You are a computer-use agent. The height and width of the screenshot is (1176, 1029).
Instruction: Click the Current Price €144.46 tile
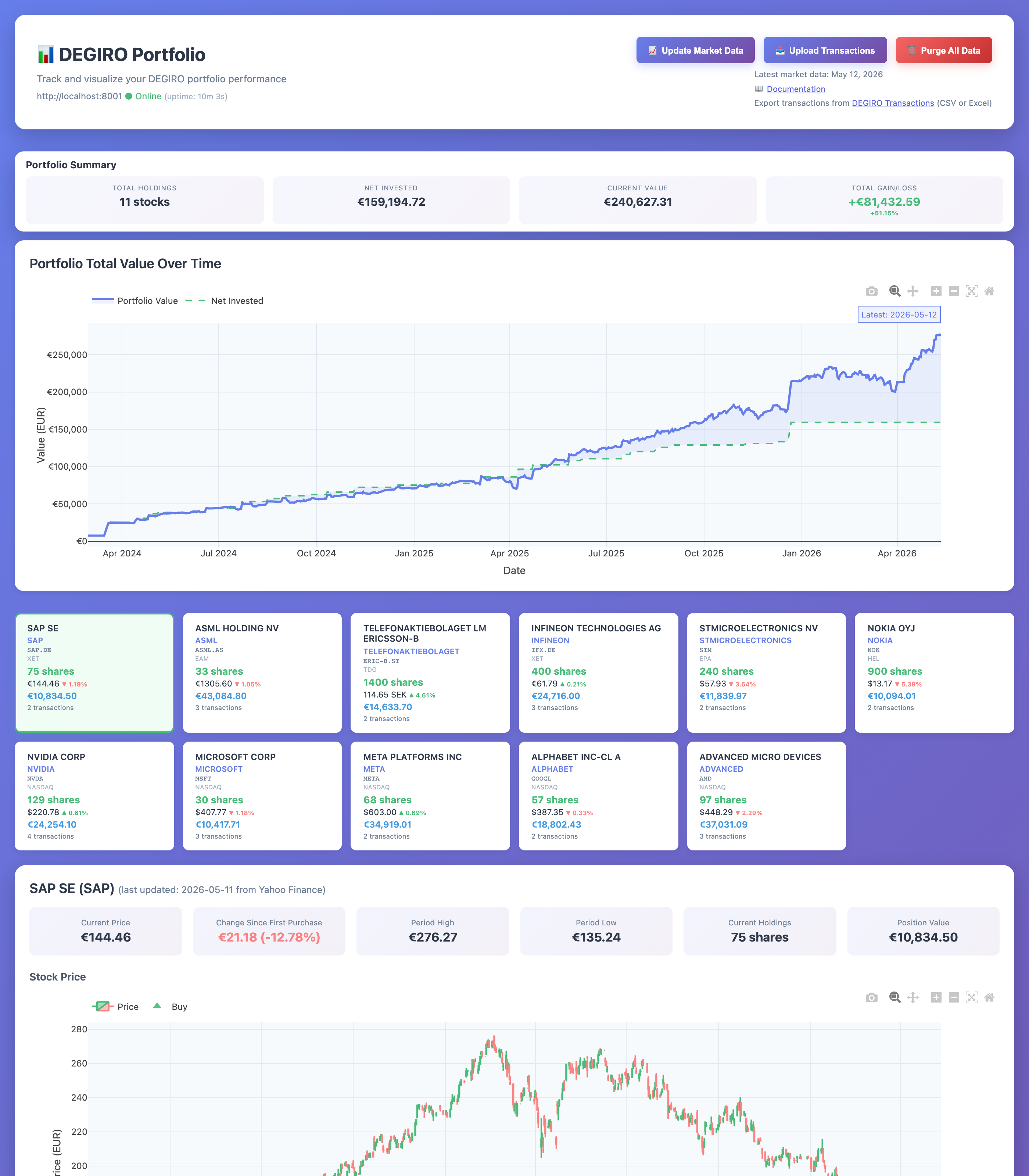106,931
